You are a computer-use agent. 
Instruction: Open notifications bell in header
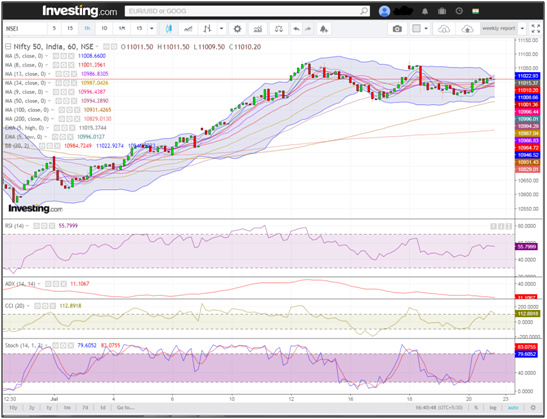coord(425,12)
